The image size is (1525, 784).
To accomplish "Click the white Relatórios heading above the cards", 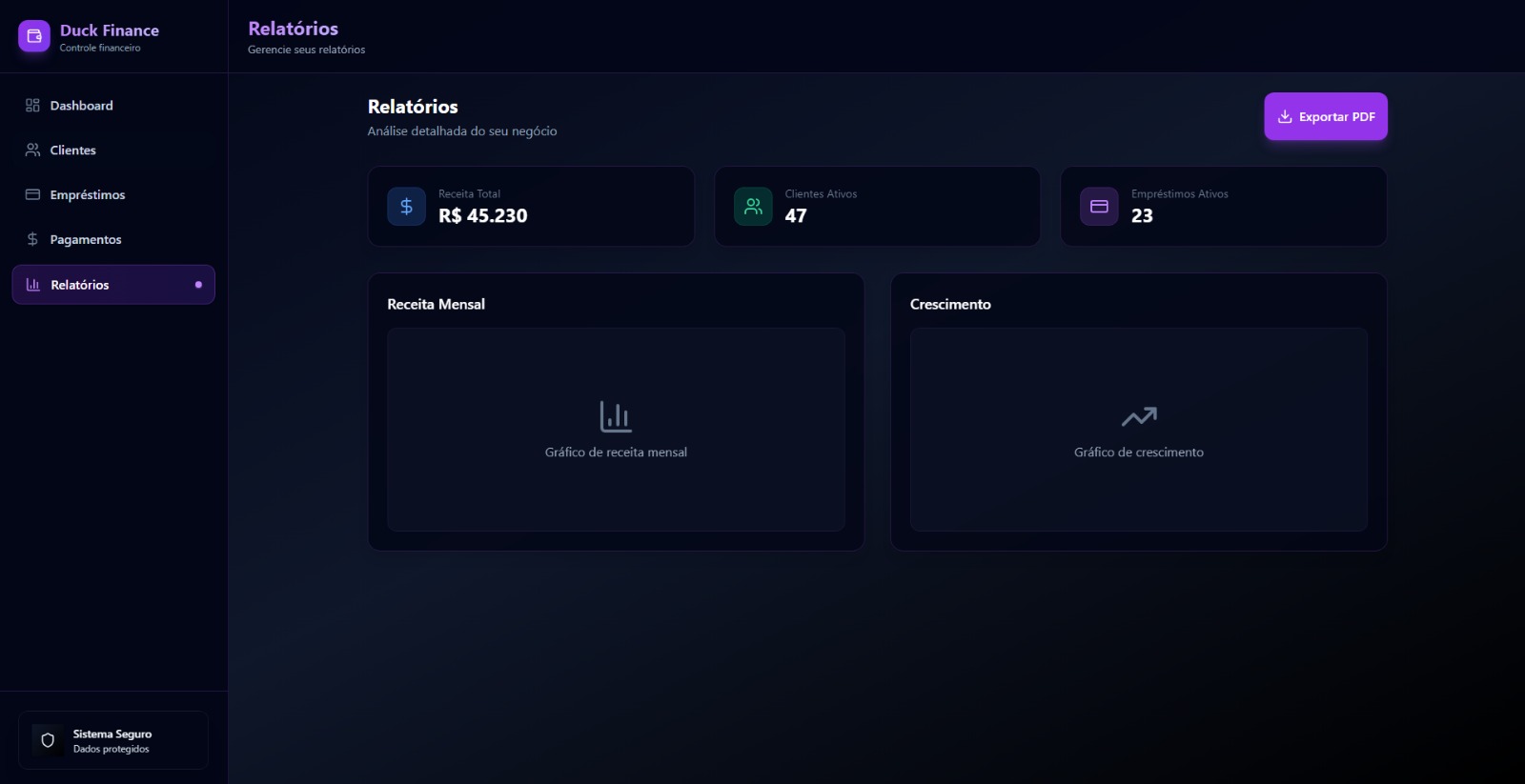I will pyautogui.click(x=413, y=107).
